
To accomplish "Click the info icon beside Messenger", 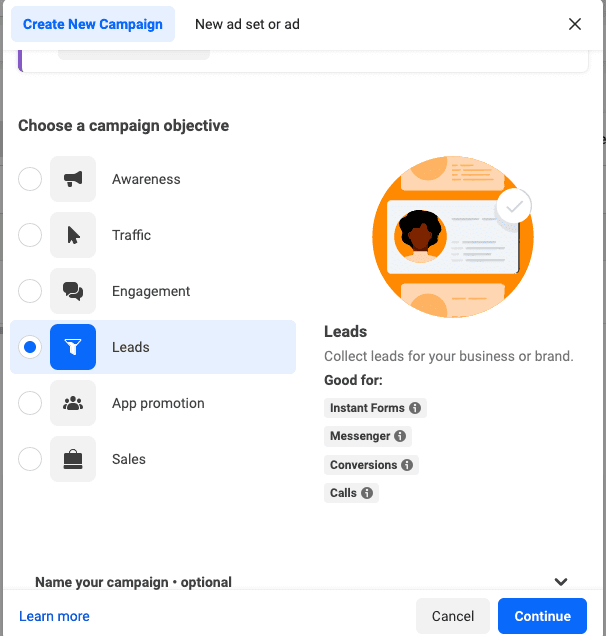I will 400,437.
